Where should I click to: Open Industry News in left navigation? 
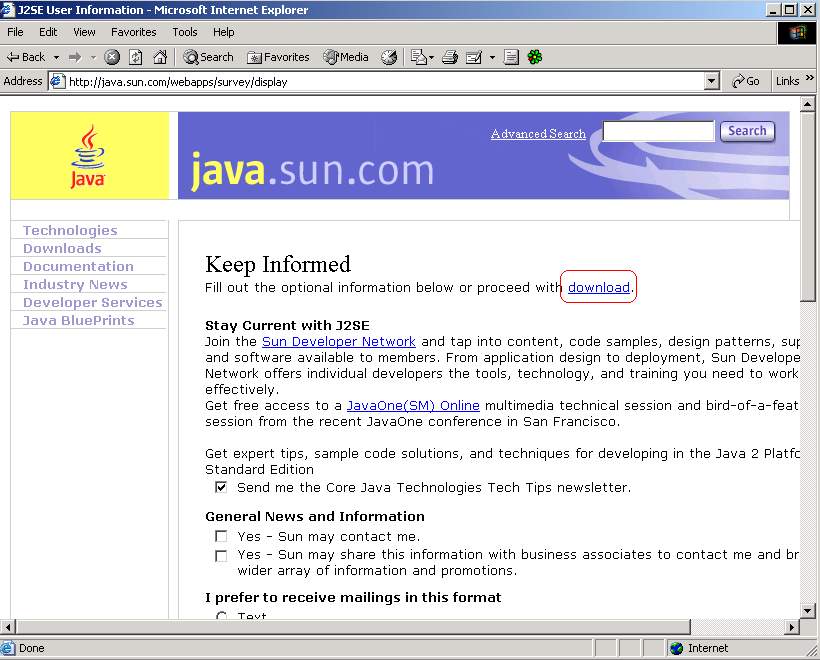[x=75, y=284]
